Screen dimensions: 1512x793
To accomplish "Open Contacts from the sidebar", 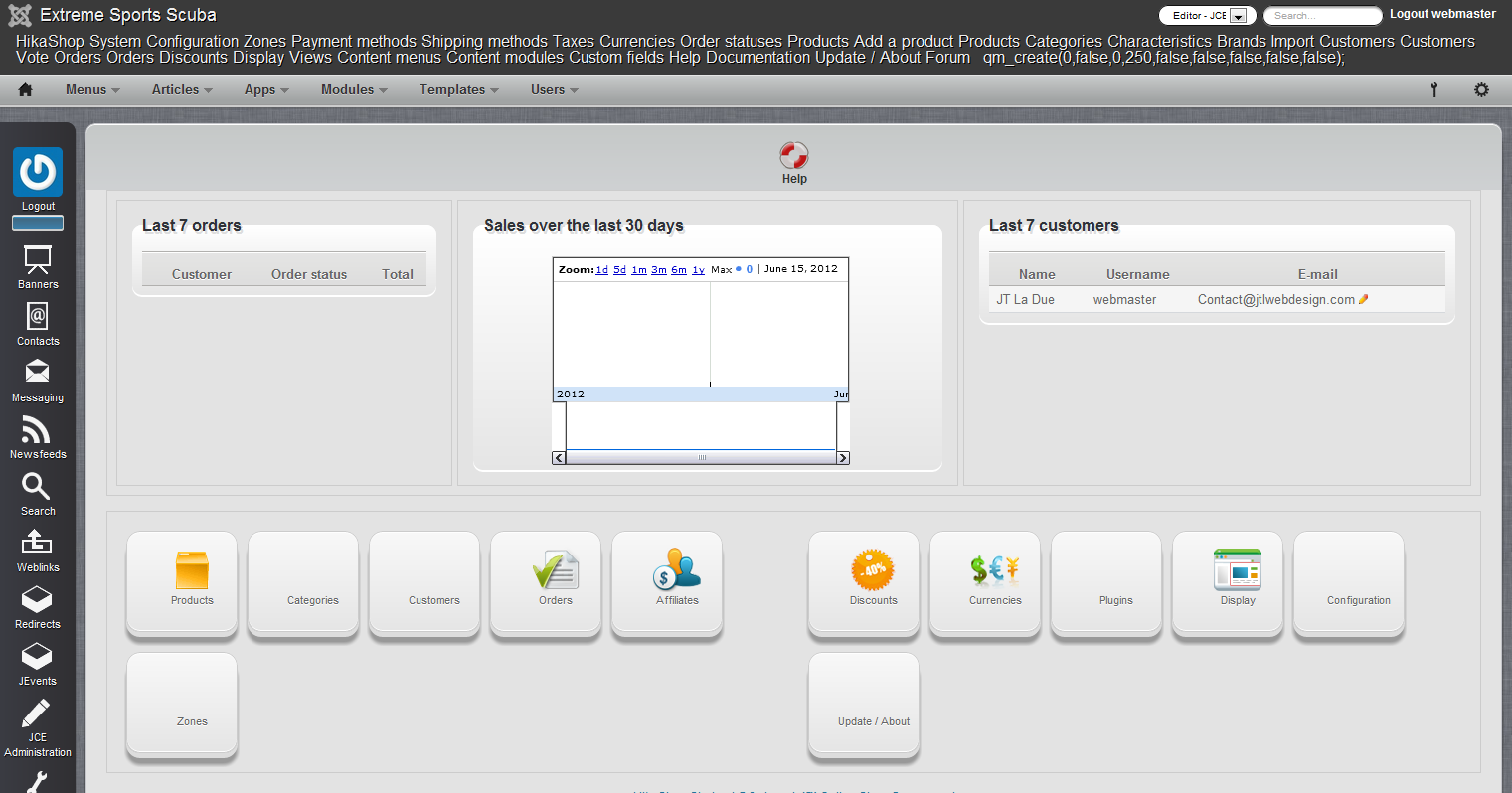I will (x=38, y=324).
